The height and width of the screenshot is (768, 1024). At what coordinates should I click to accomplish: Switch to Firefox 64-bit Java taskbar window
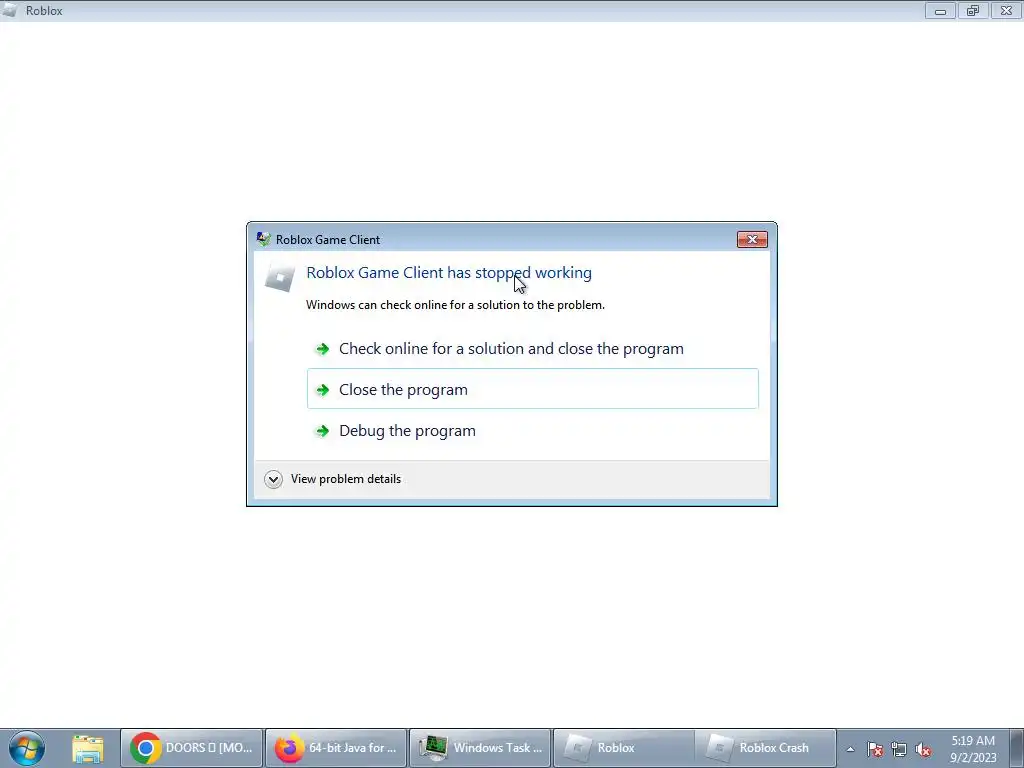tap(336, 748)
